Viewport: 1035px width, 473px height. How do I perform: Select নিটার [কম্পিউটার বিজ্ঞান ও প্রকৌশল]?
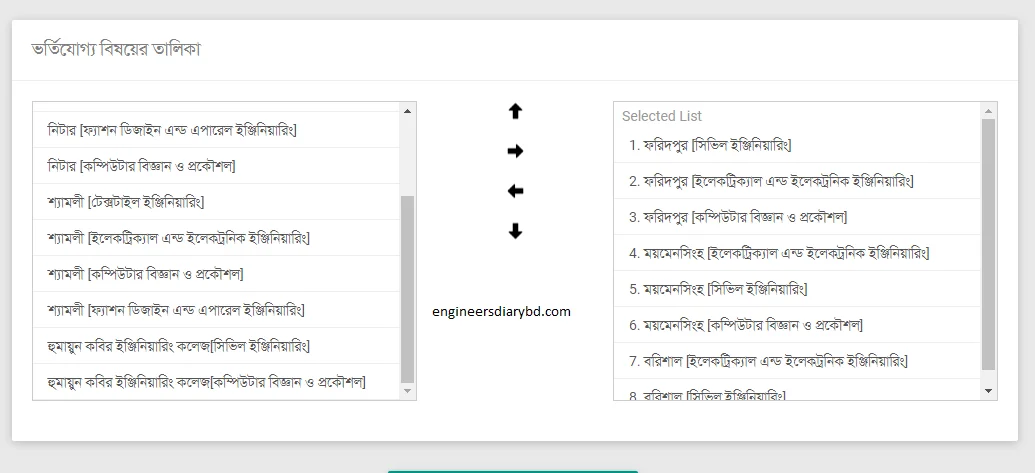[142, 166]
